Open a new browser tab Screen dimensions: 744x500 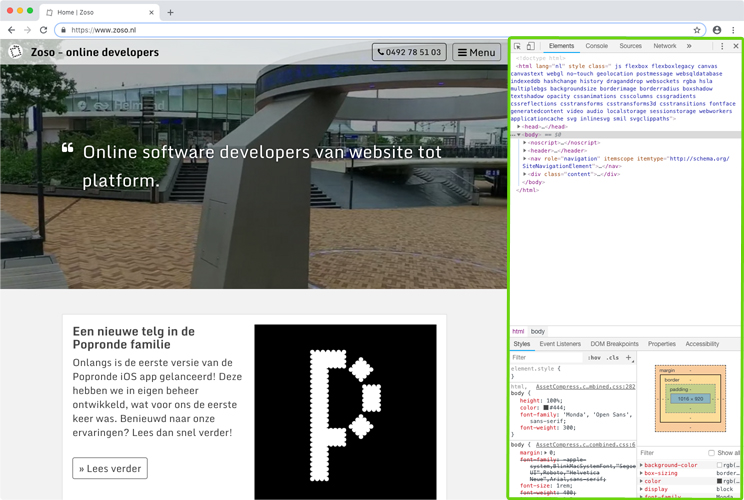pyautogui.click(x=170, y=13)
